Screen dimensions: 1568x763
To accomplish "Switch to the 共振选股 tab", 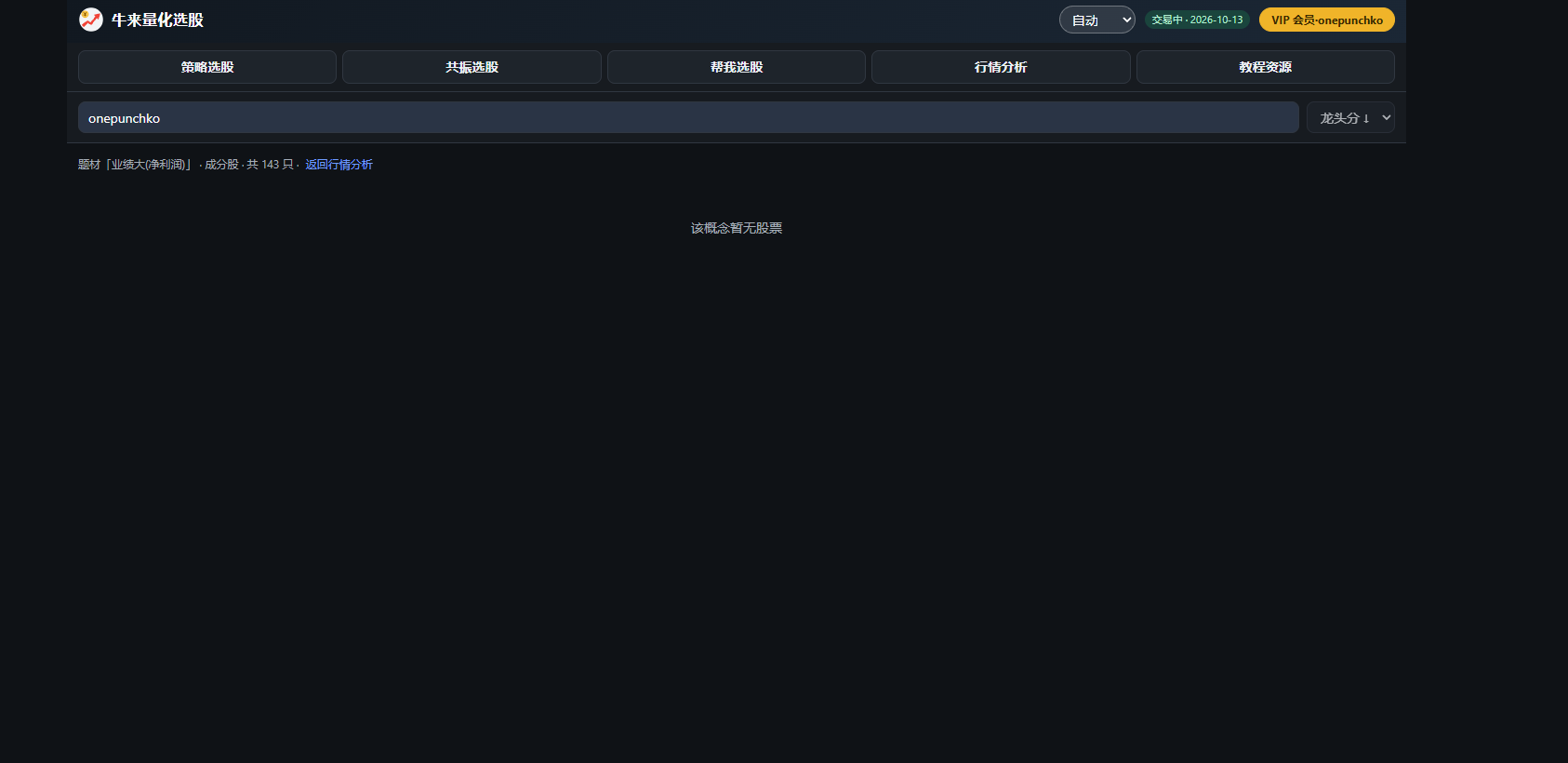I will point(472,67).
